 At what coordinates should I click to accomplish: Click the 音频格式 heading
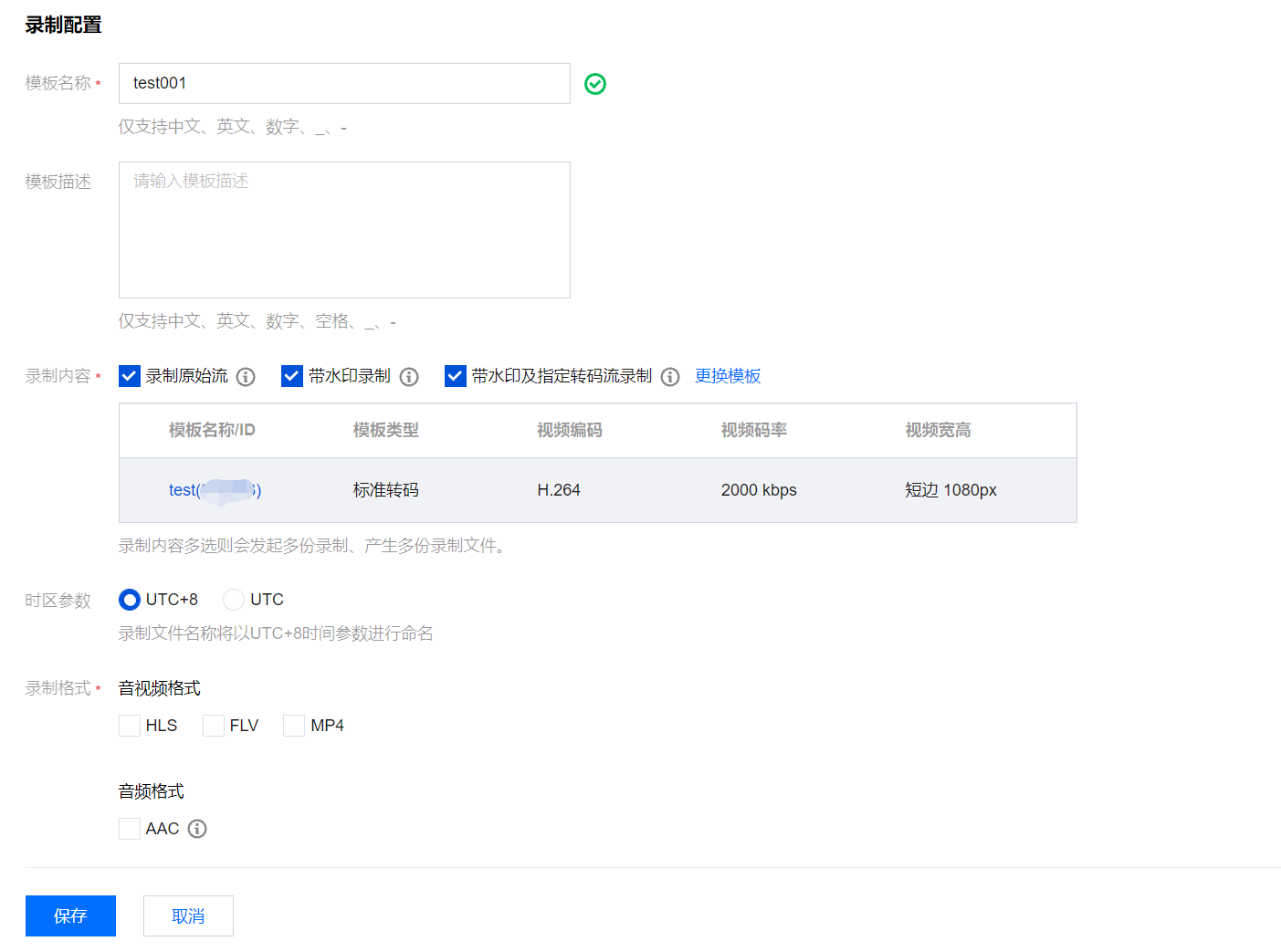pos(152,791)
